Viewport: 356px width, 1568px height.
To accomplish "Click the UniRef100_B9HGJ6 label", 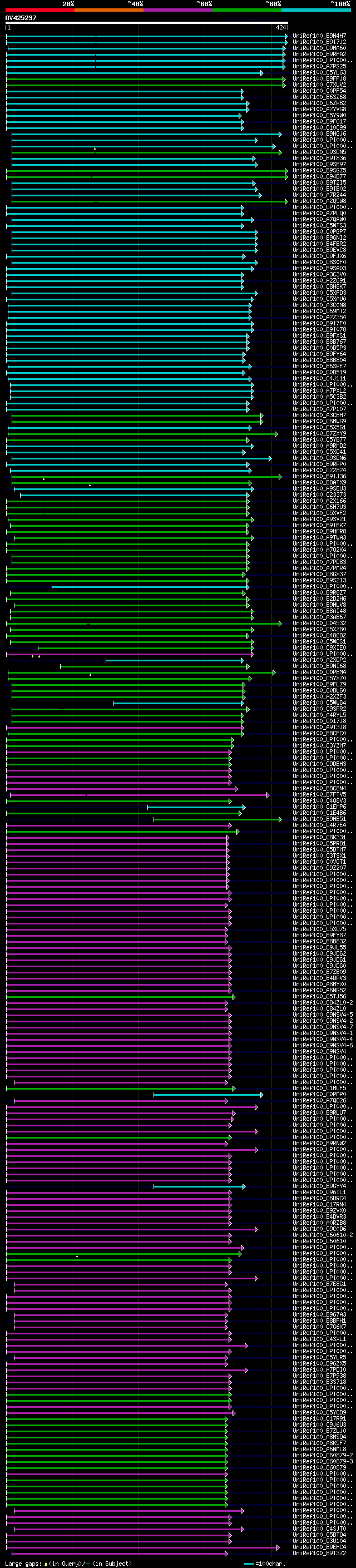I will pos(319,134).
